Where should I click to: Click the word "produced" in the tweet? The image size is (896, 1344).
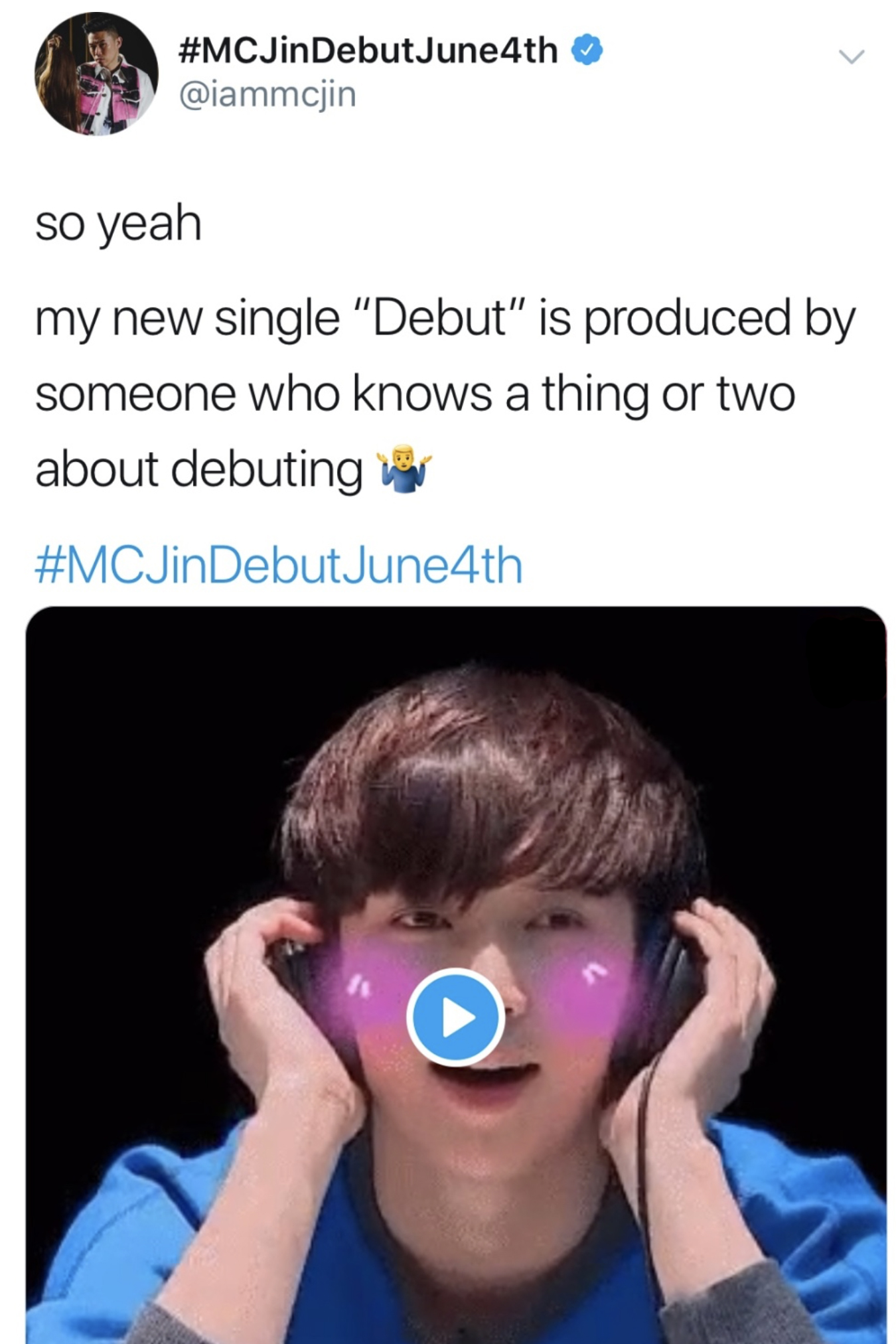(687, 319)
